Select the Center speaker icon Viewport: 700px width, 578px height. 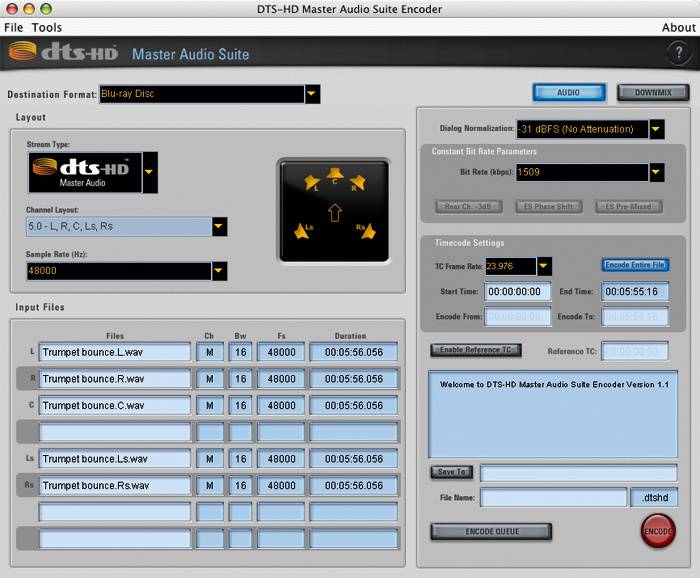point(334,174)
